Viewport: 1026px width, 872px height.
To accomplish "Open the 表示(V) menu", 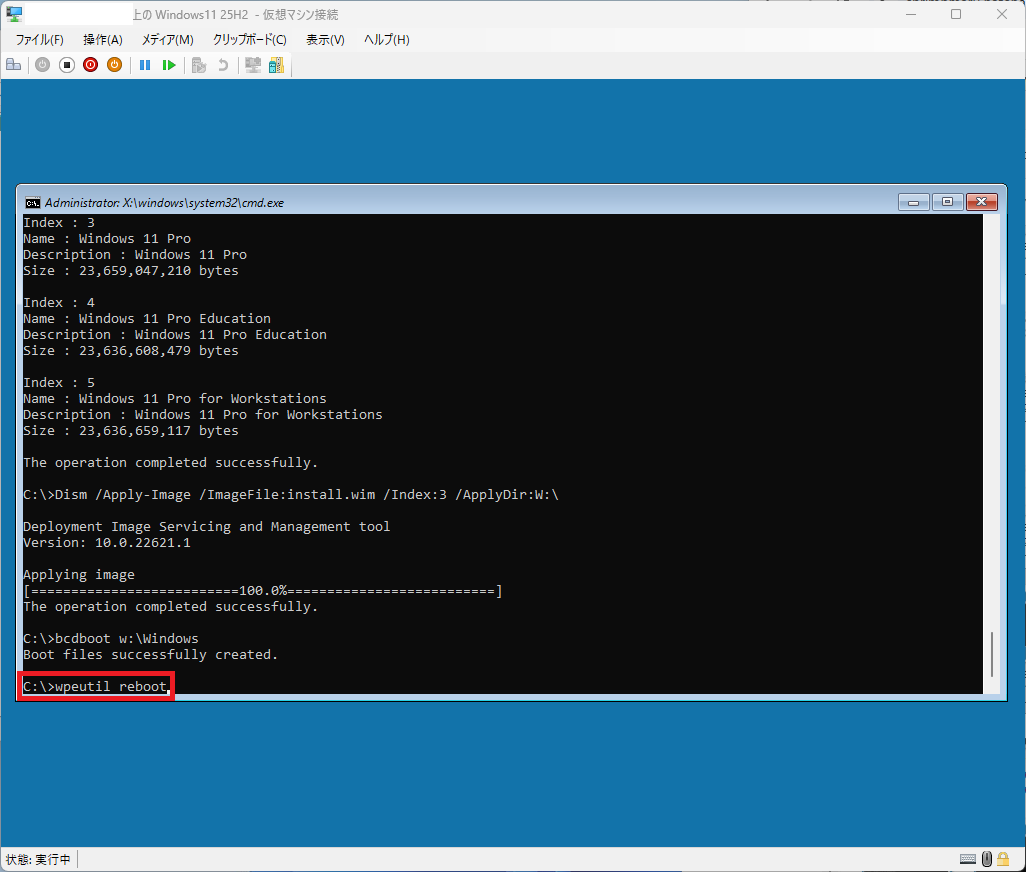I will click(x=325, y=40).
